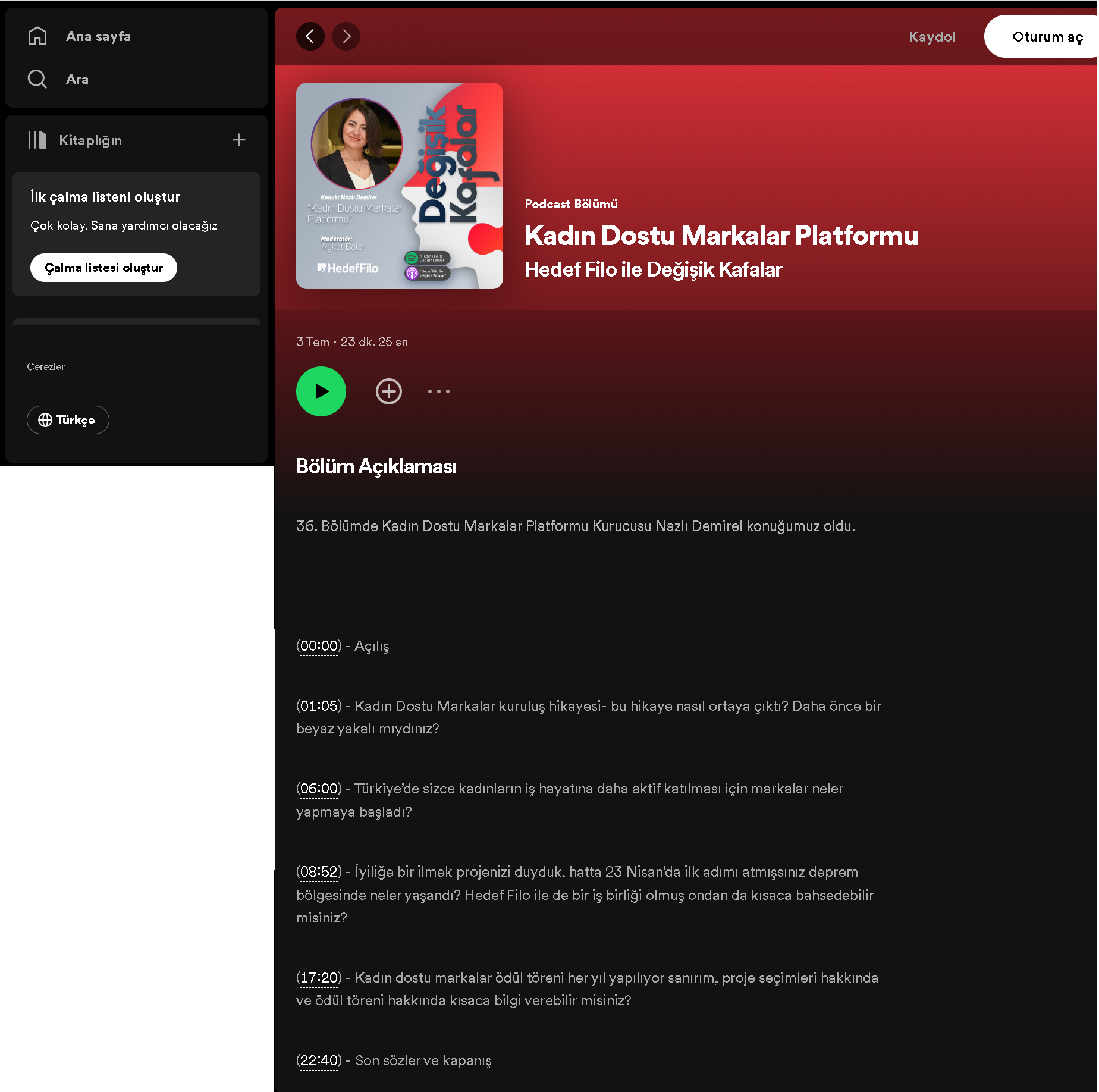
Task: Jump to the 06:00 timestamp
Action: point(319,789)
